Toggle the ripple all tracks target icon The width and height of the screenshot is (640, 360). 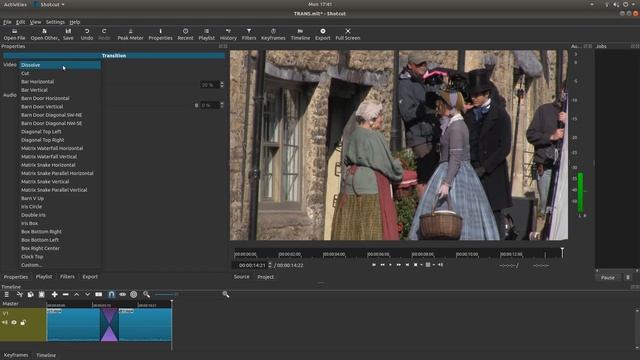click(x=133, y=294)
